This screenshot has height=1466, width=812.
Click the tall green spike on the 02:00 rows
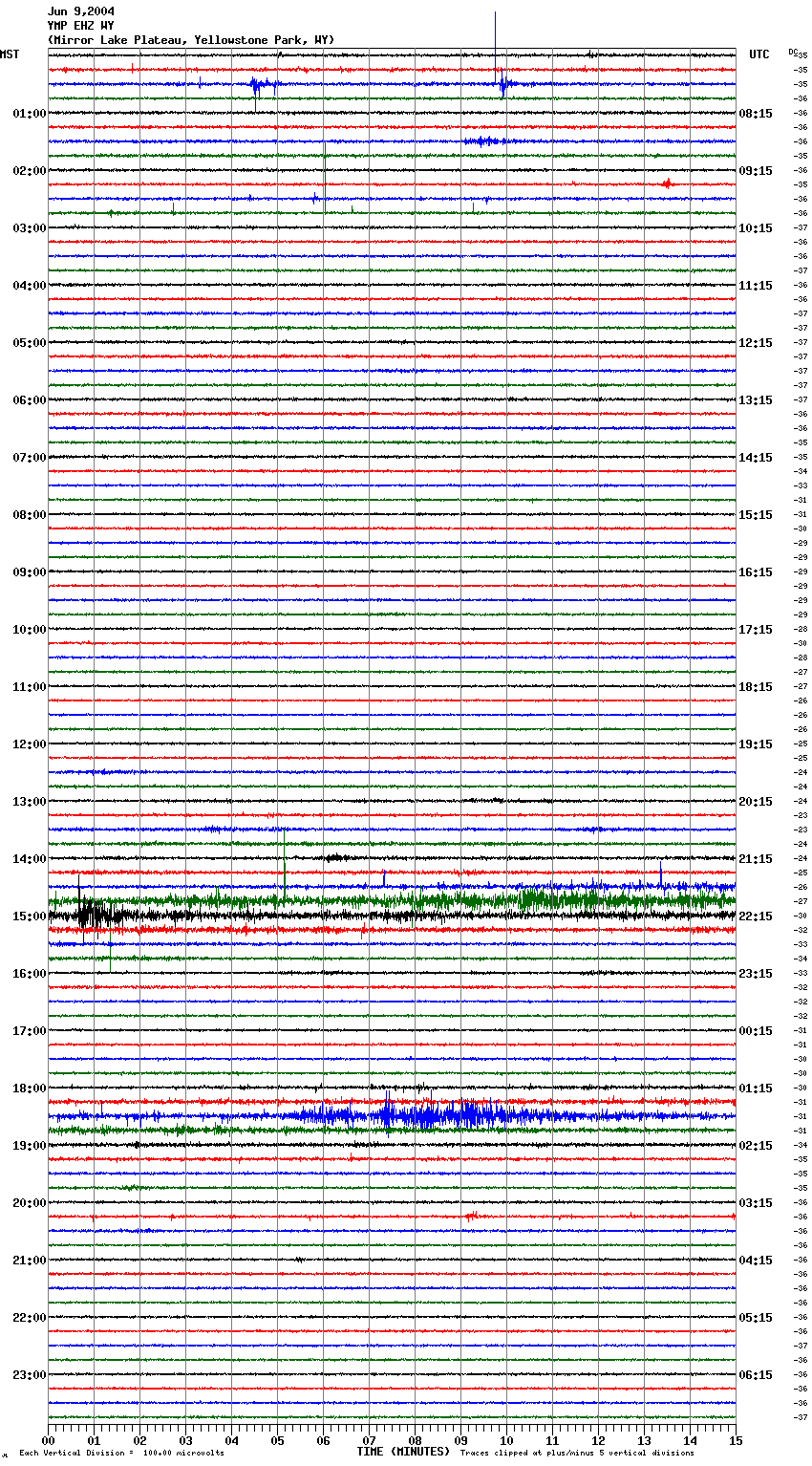pos(325,177)
